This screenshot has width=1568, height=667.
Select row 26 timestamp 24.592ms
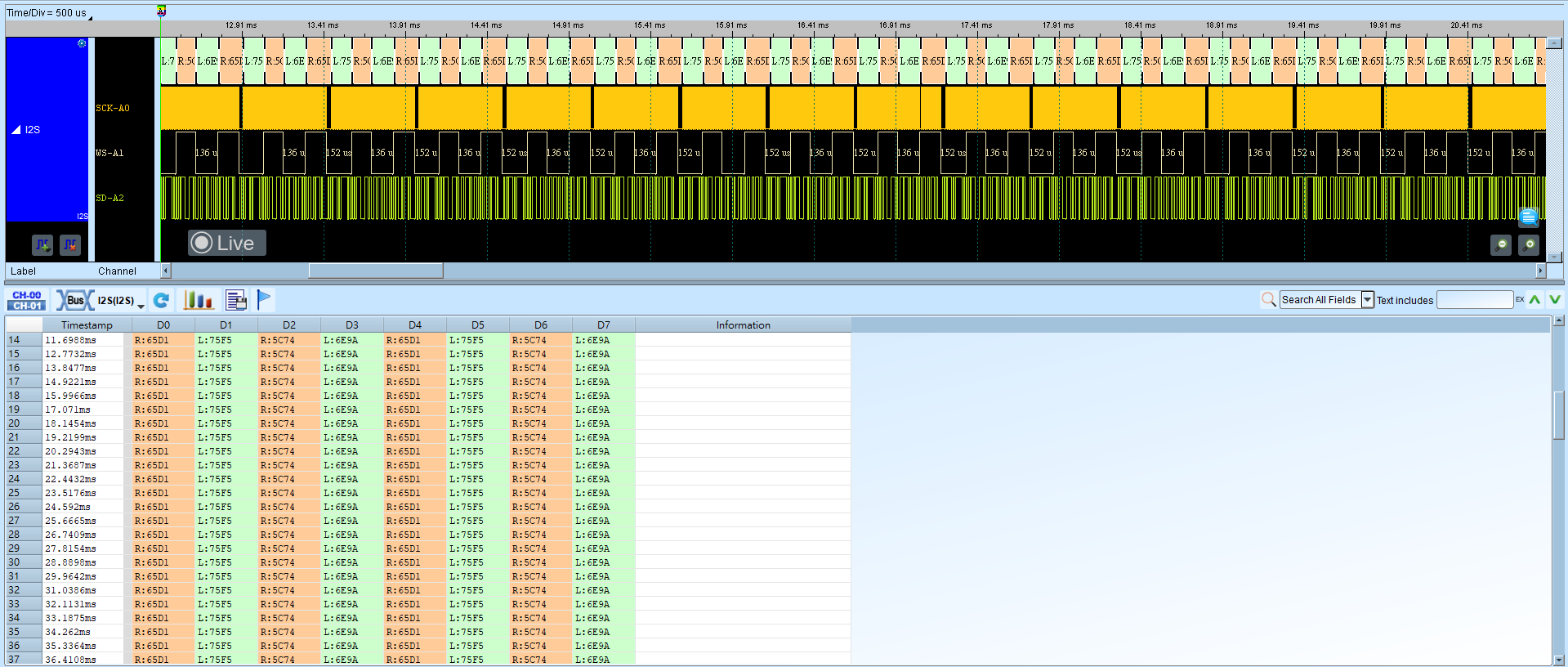pyautogui.click(x=68, y=507)
